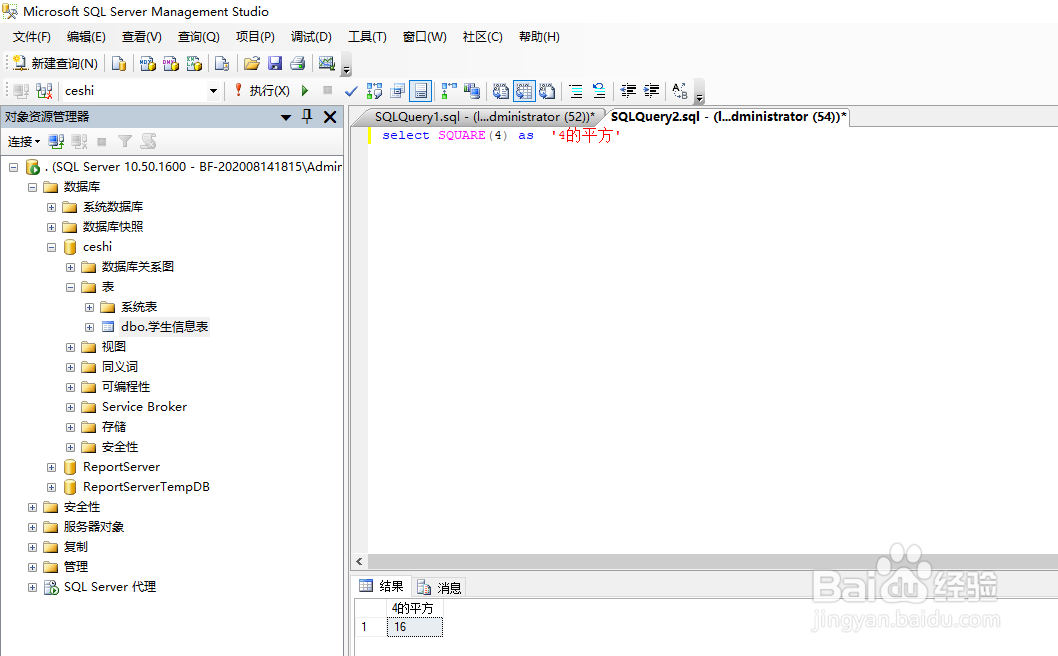Click the result cell showing 16

pos(415,627)
